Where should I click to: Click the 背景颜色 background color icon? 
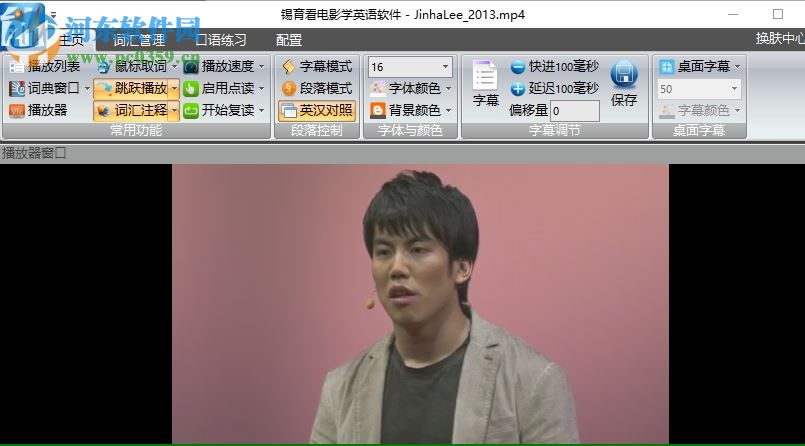point(378,110)
